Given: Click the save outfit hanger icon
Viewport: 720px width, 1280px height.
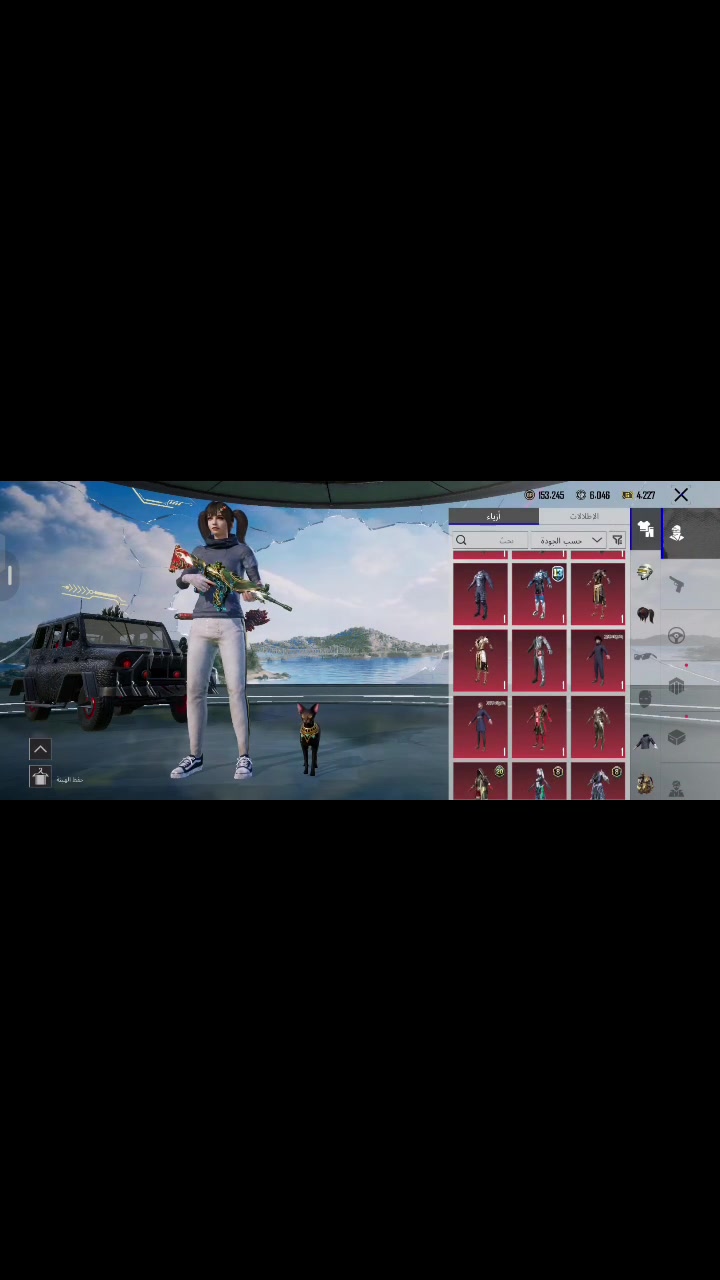Looking at the screenshot, I should pos(40,778).
